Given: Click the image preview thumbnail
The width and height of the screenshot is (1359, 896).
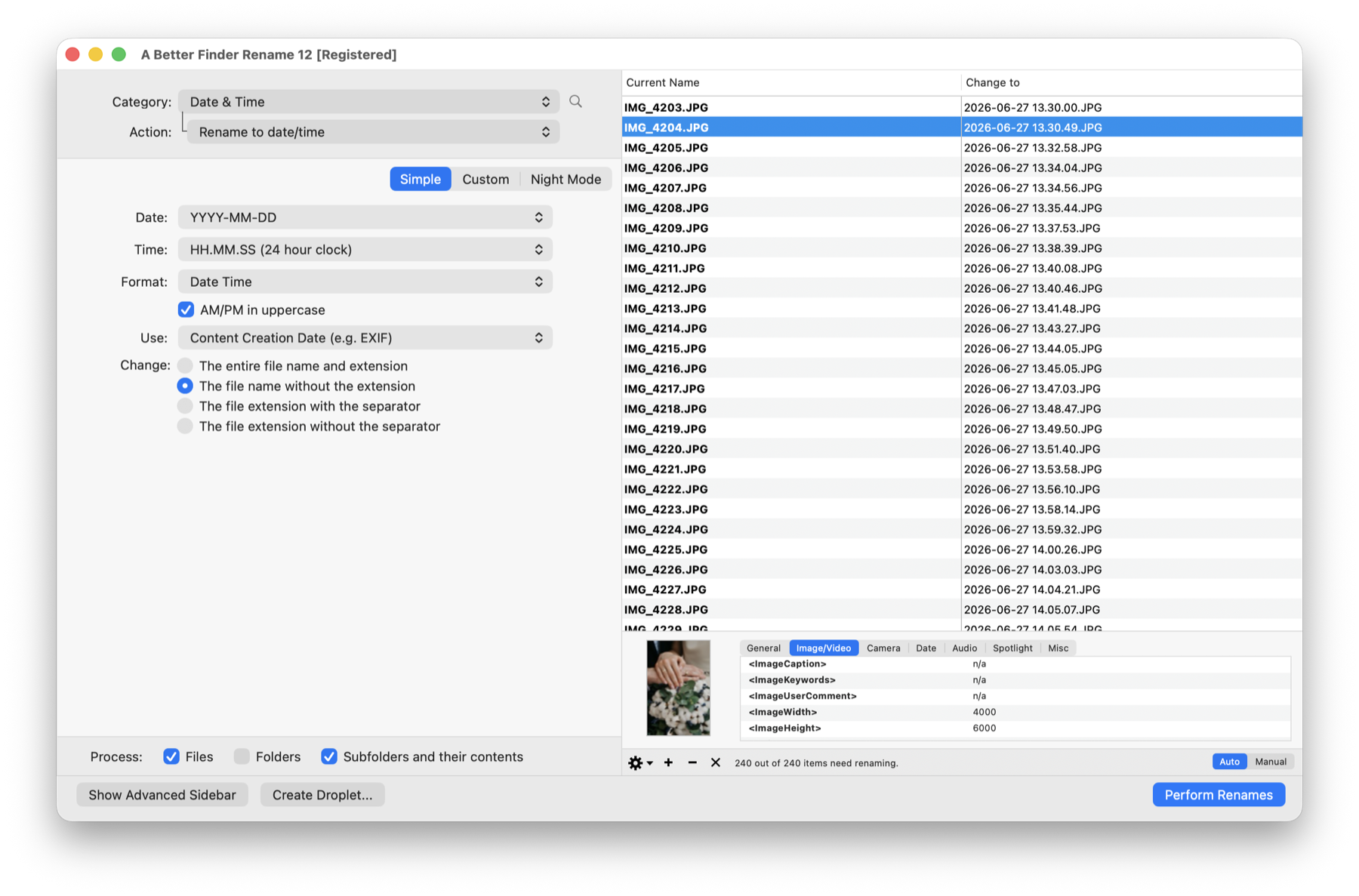Looking at the screenshot, I should tap(678, 688).
